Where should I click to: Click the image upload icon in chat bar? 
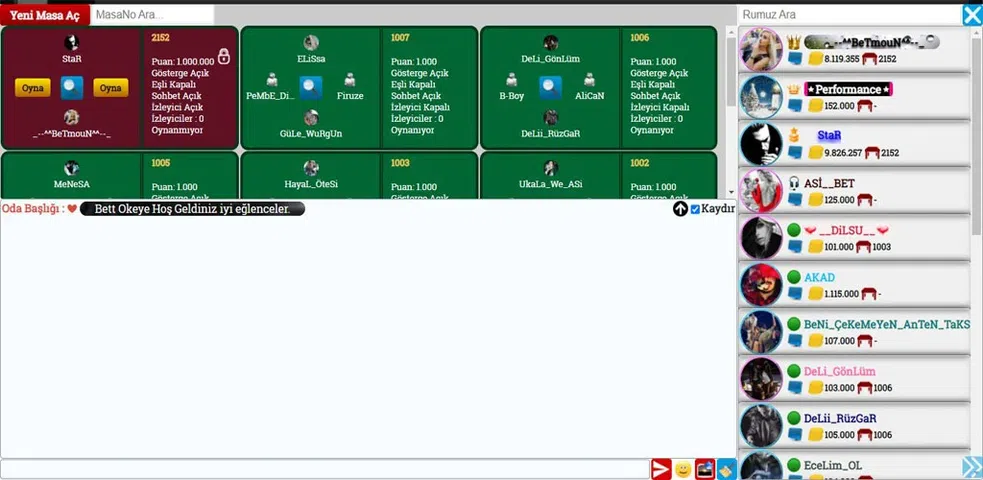(x=705, y=469)
